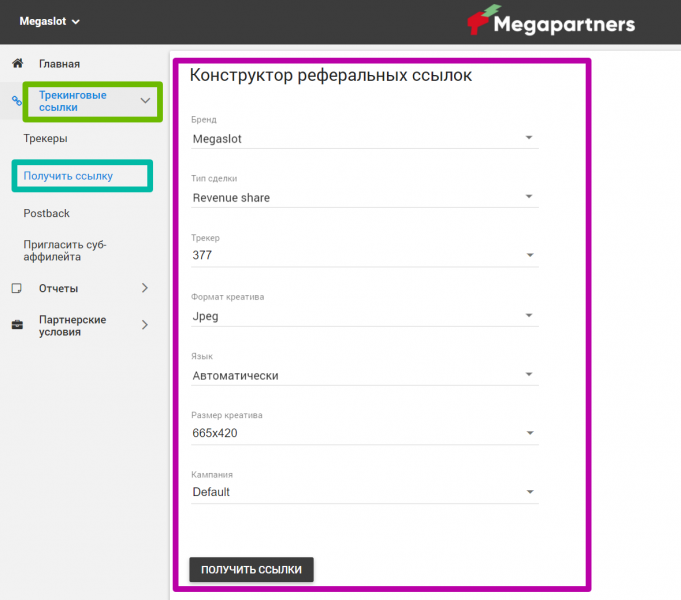The width and height of the screenshot is (681, 600).
Task: Collapse the Трекинговые ссылки menu chevron
Action: point(145,101)
